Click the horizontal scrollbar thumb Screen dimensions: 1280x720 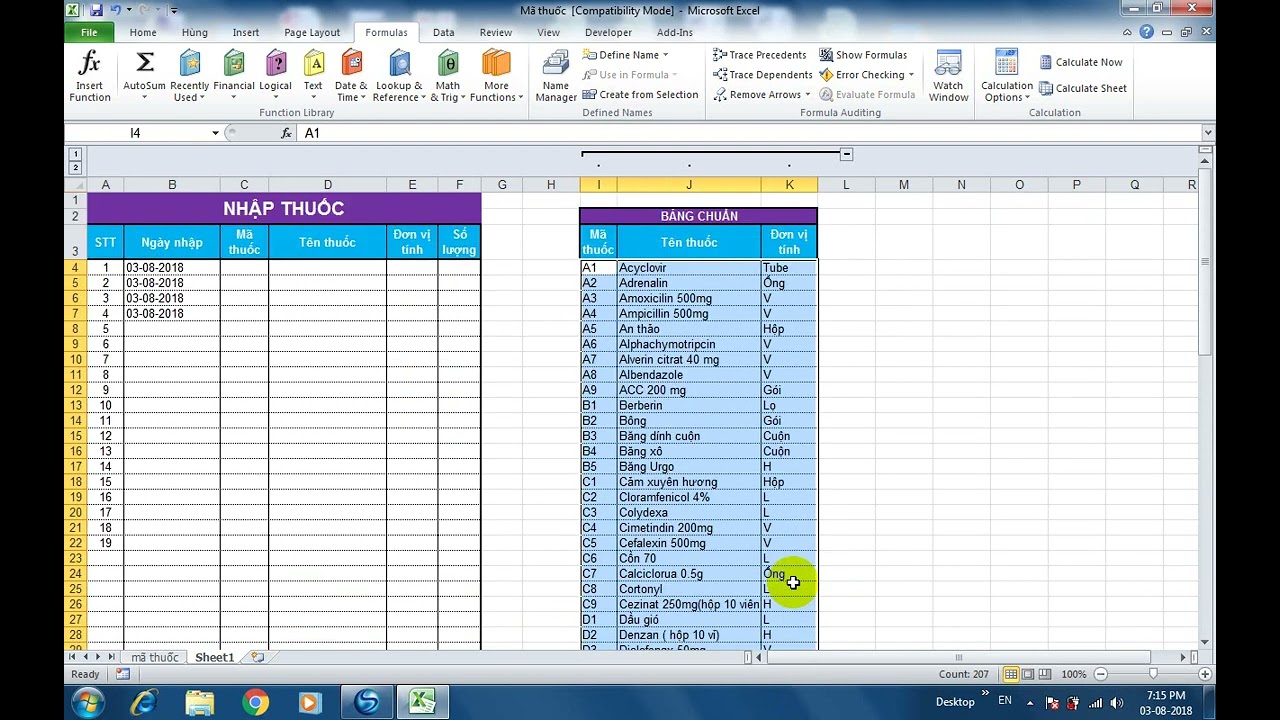[959, 657]
